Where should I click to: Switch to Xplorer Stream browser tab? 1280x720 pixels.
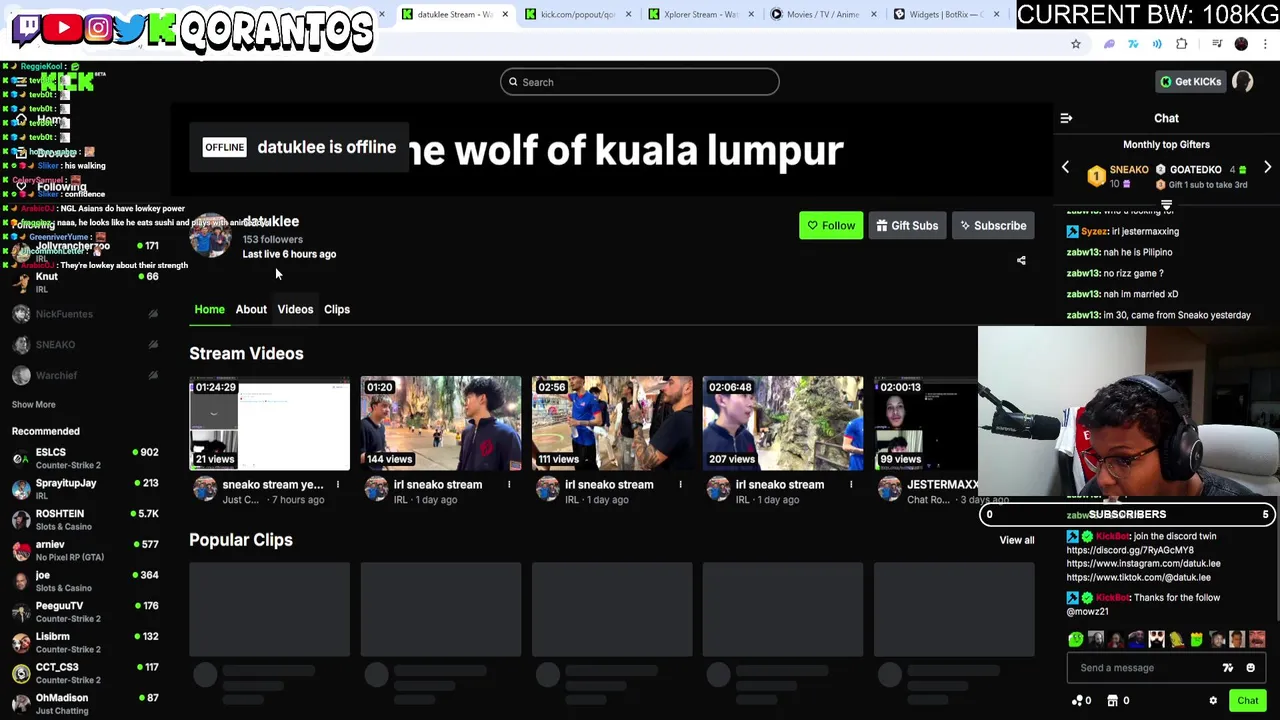700,14
